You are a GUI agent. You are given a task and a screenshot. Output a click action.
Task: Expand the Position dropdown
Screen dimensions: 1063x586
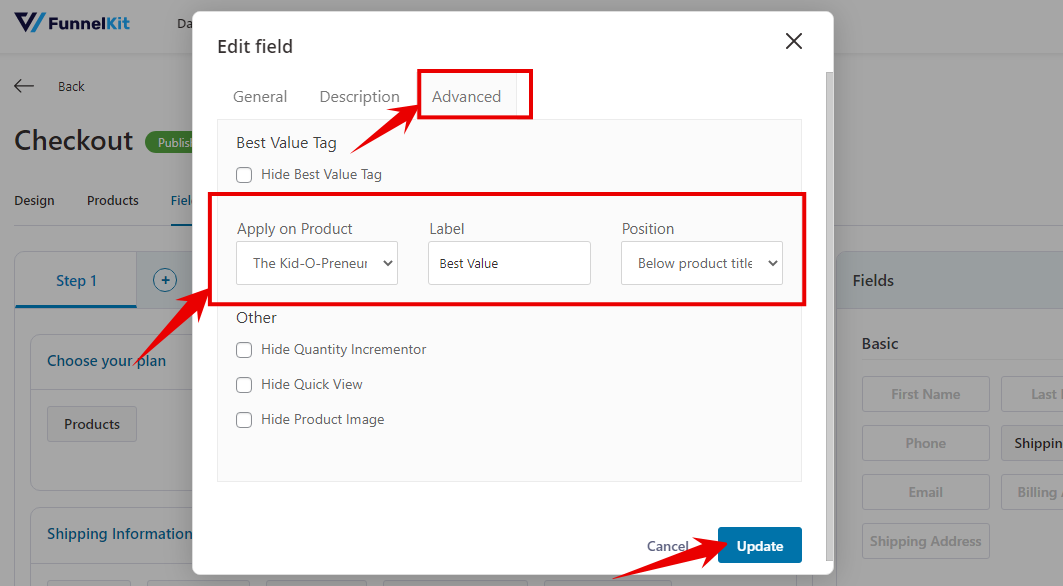click(702, 263)
